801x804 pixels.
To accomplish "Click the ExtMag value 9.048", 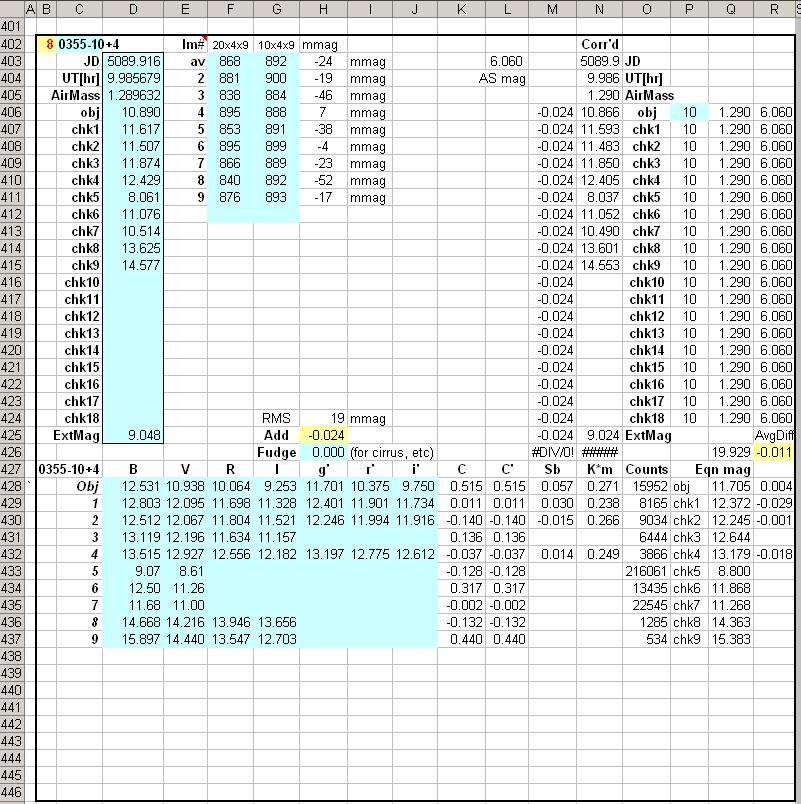I will click(133, 435).
